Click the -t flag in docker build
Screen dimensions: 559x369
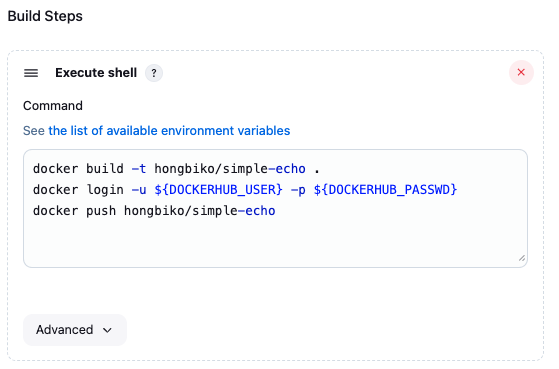point(139,169)
